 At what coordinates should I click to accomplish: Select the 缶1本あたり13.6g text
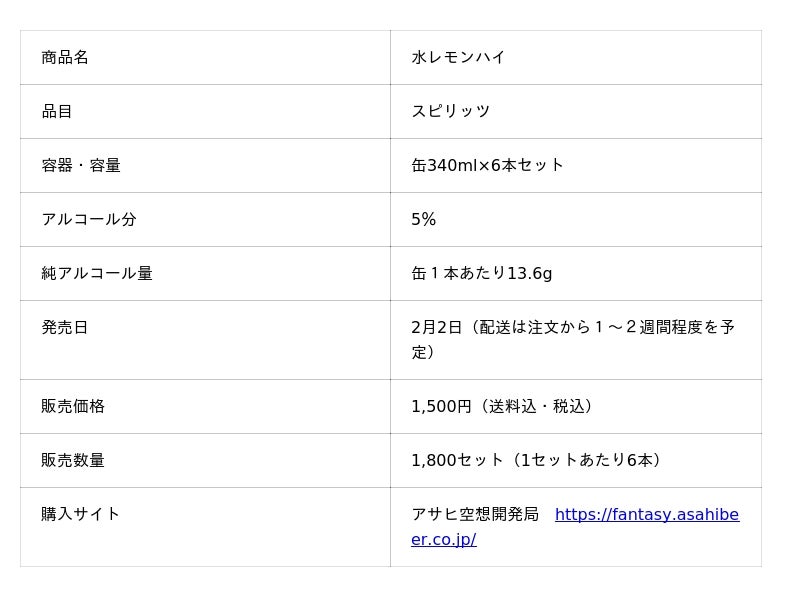pos(482,274)
